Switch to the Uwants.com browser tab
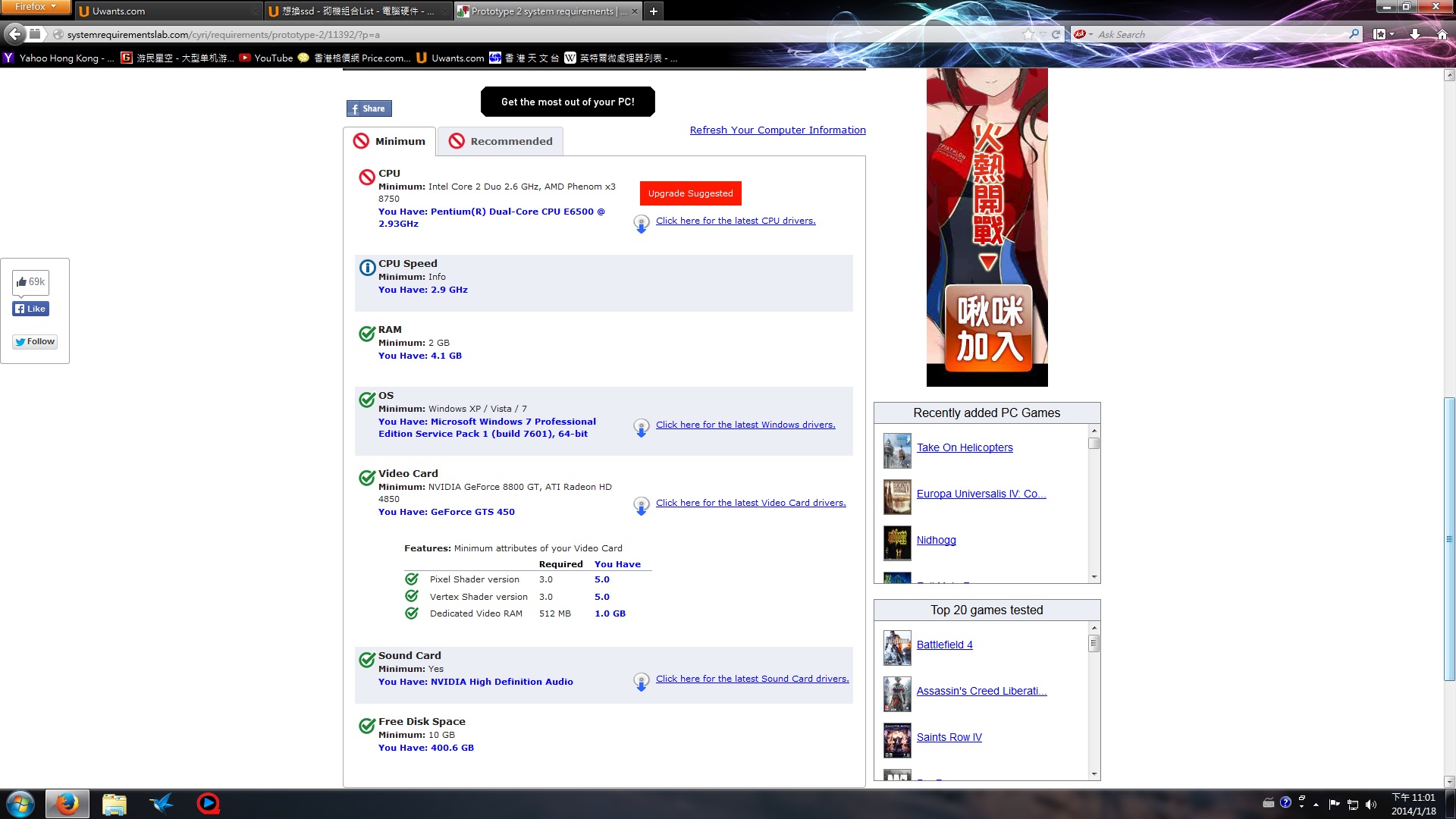This screenshot has width=1456, height=819. point(168,11)
